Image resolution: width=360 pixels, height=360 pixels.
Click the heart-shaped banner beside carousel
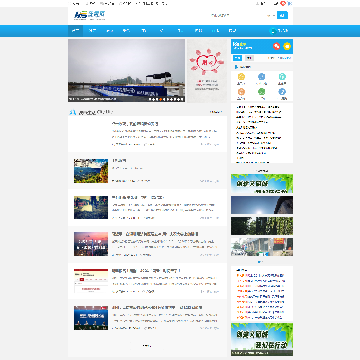(207, 71)
